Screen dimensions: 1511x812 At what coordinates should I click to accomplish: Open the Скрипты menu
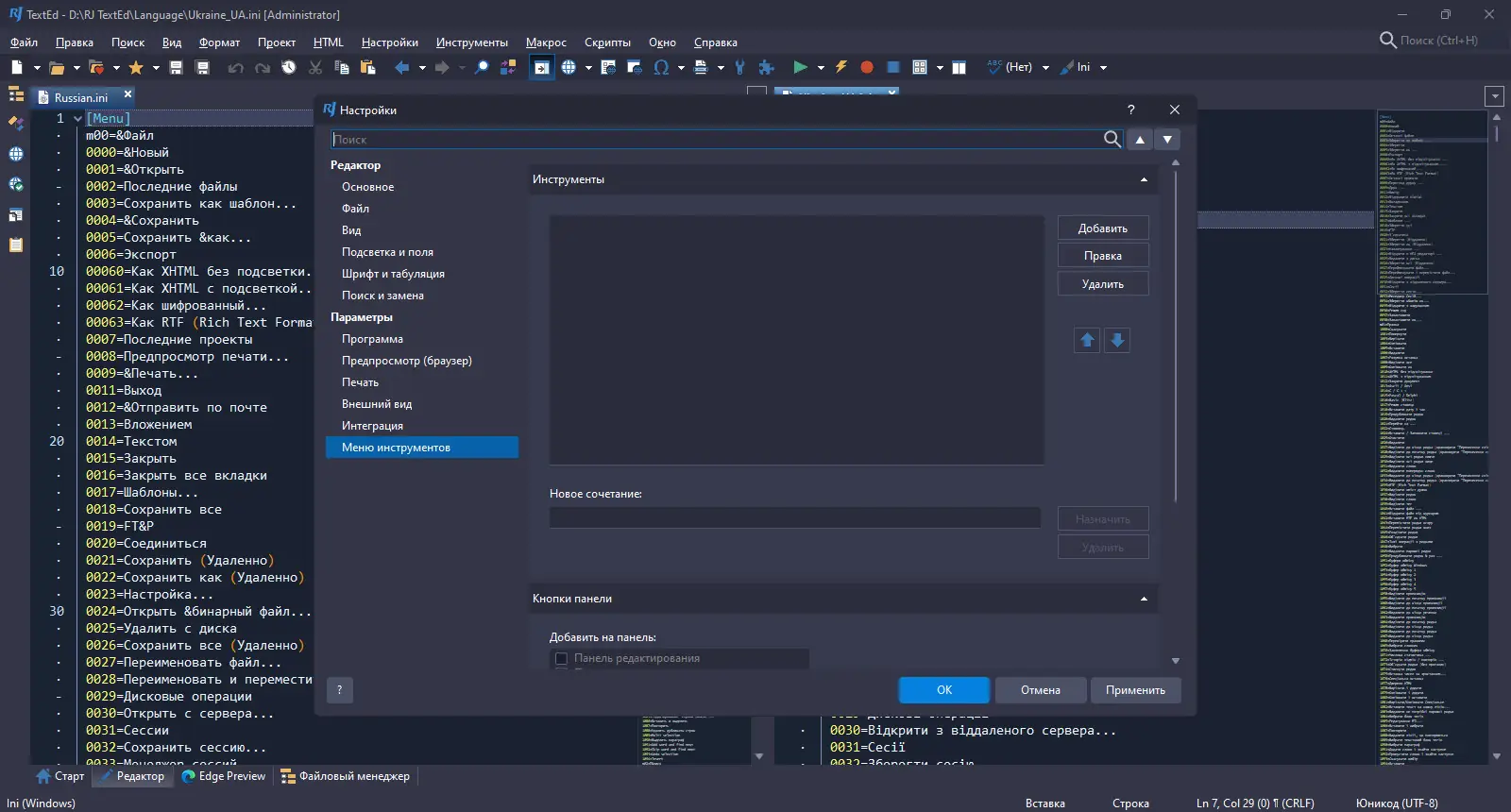(x=607, y=42)
